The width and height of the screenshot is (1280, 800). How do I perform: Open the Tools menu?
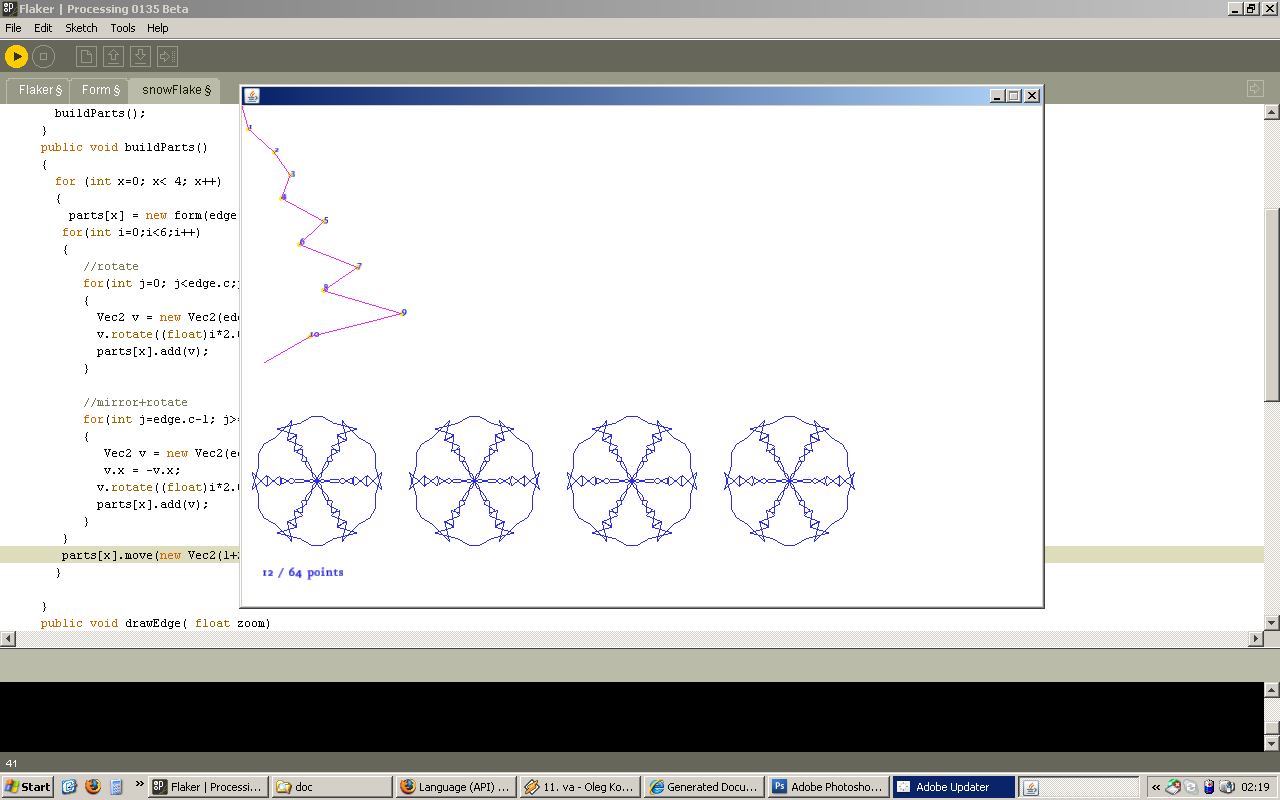coord(123,28)
